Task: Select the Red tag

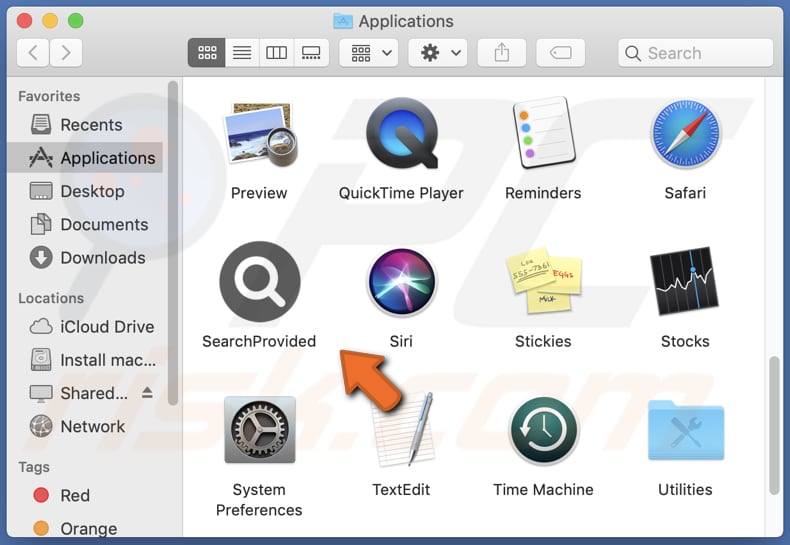Action: (85, 495)
